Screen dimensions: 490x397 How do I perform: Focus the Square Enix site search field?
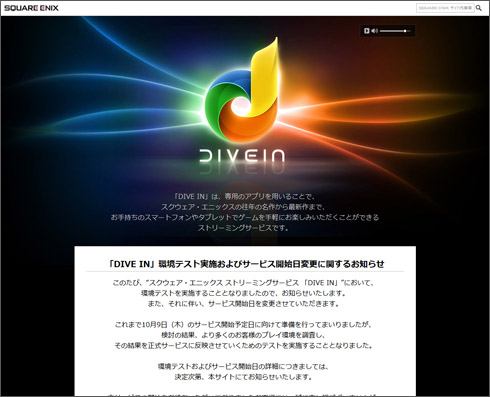point(445,8)
